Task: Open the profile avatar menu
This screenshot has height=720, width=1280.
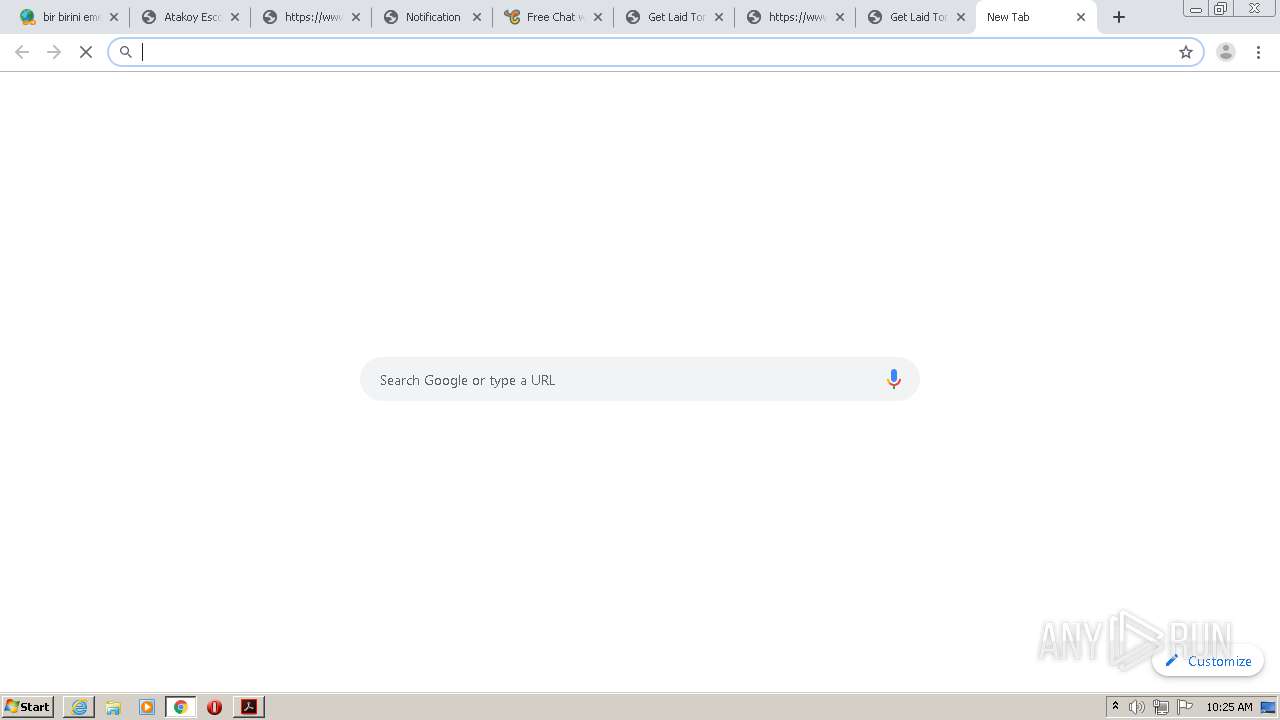Action: (x=1226, y=52)
